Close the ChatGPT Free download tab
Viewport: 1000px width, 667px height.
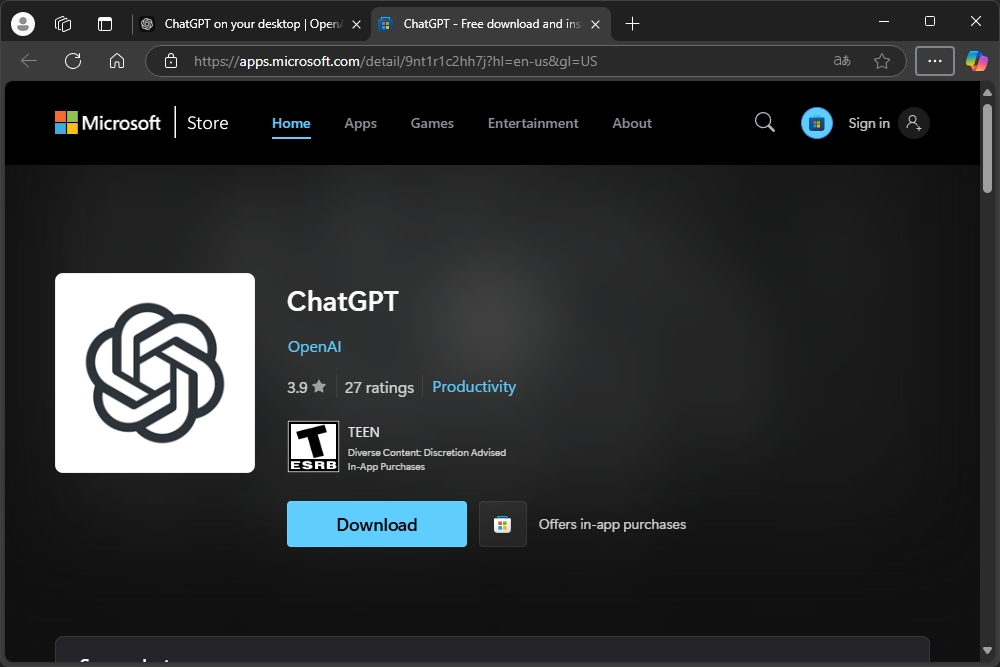click(595, 24)
